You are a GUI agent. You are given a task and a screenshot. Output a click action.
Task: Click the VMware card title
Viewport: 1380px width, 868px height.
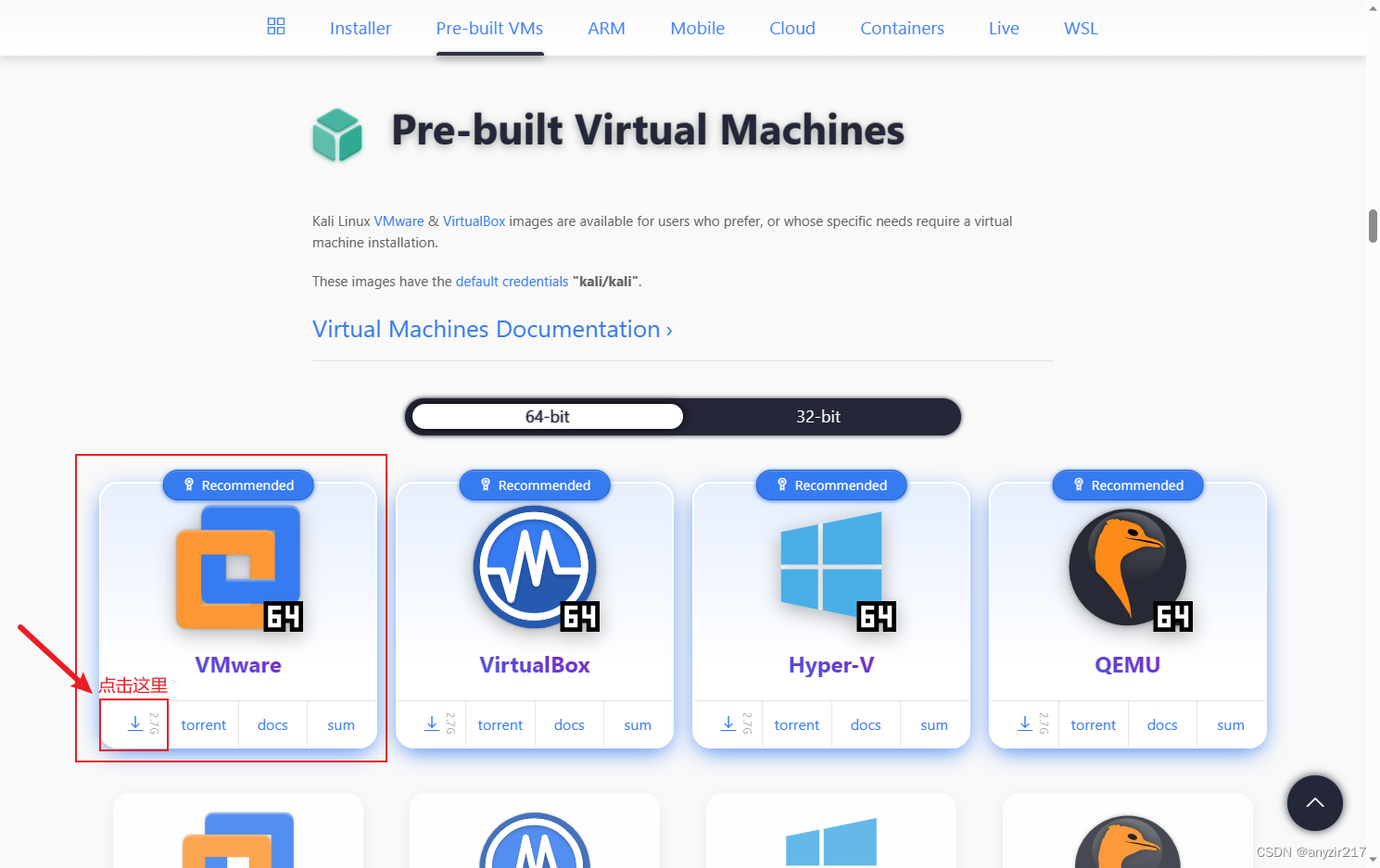[238, 665]
